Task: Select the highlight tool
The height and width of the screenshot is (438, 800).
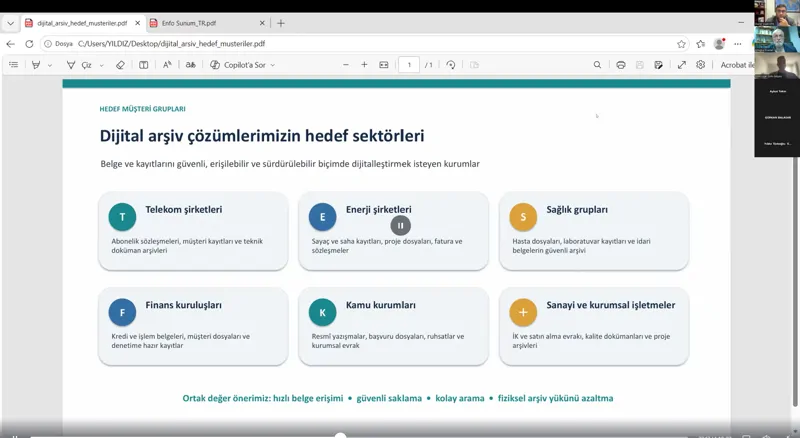Action: (36, 65)
